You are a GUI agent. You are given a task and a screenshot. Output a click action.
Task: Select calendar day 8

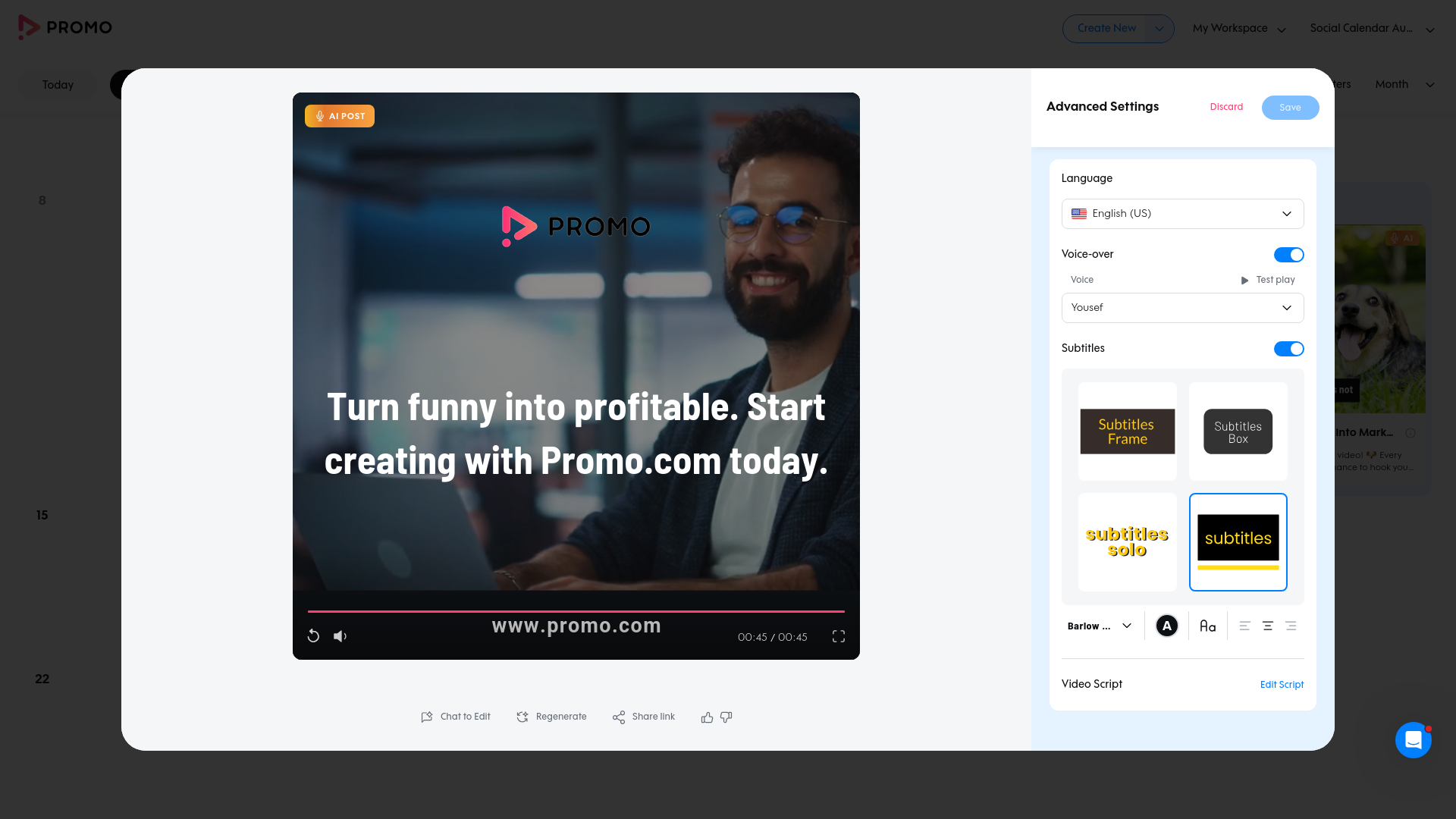pyautogui.click(x=42, y=201)
